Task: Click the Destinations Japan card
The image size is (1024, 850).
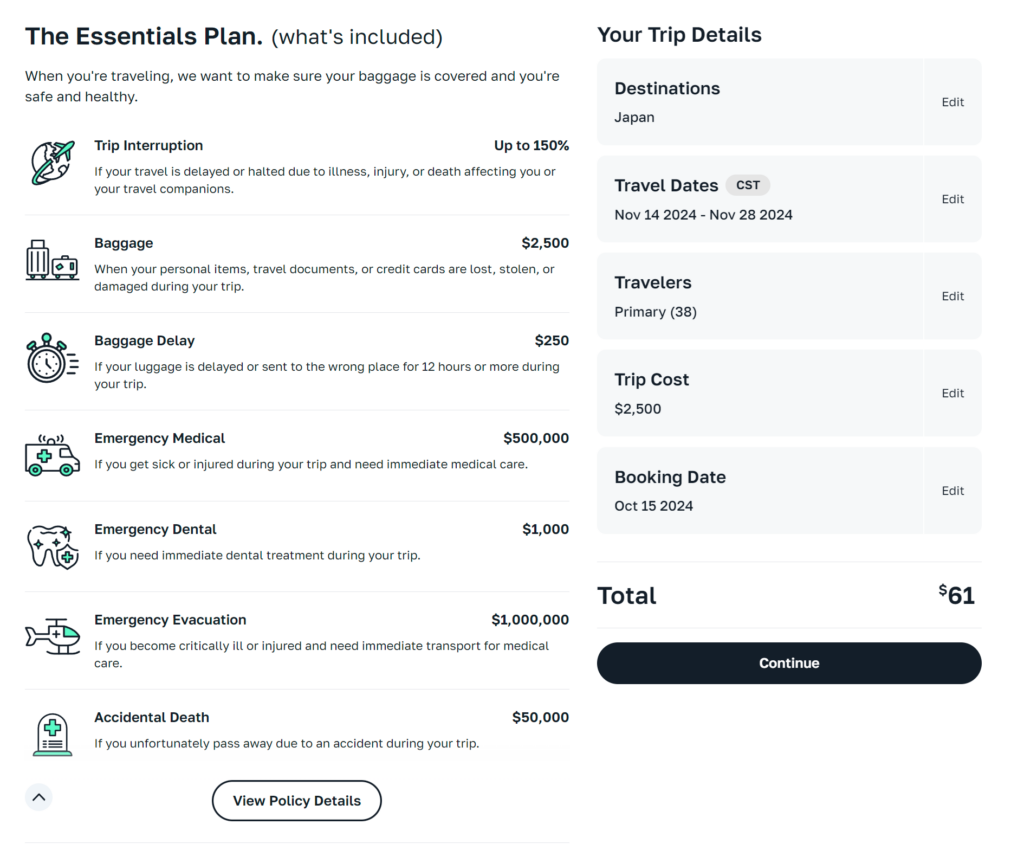Action: point(760,102)
